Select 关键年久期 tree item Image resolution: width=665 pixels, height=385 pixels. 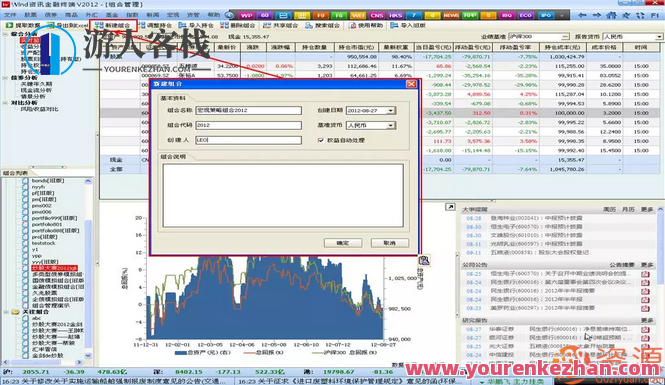tap(36, 84)
